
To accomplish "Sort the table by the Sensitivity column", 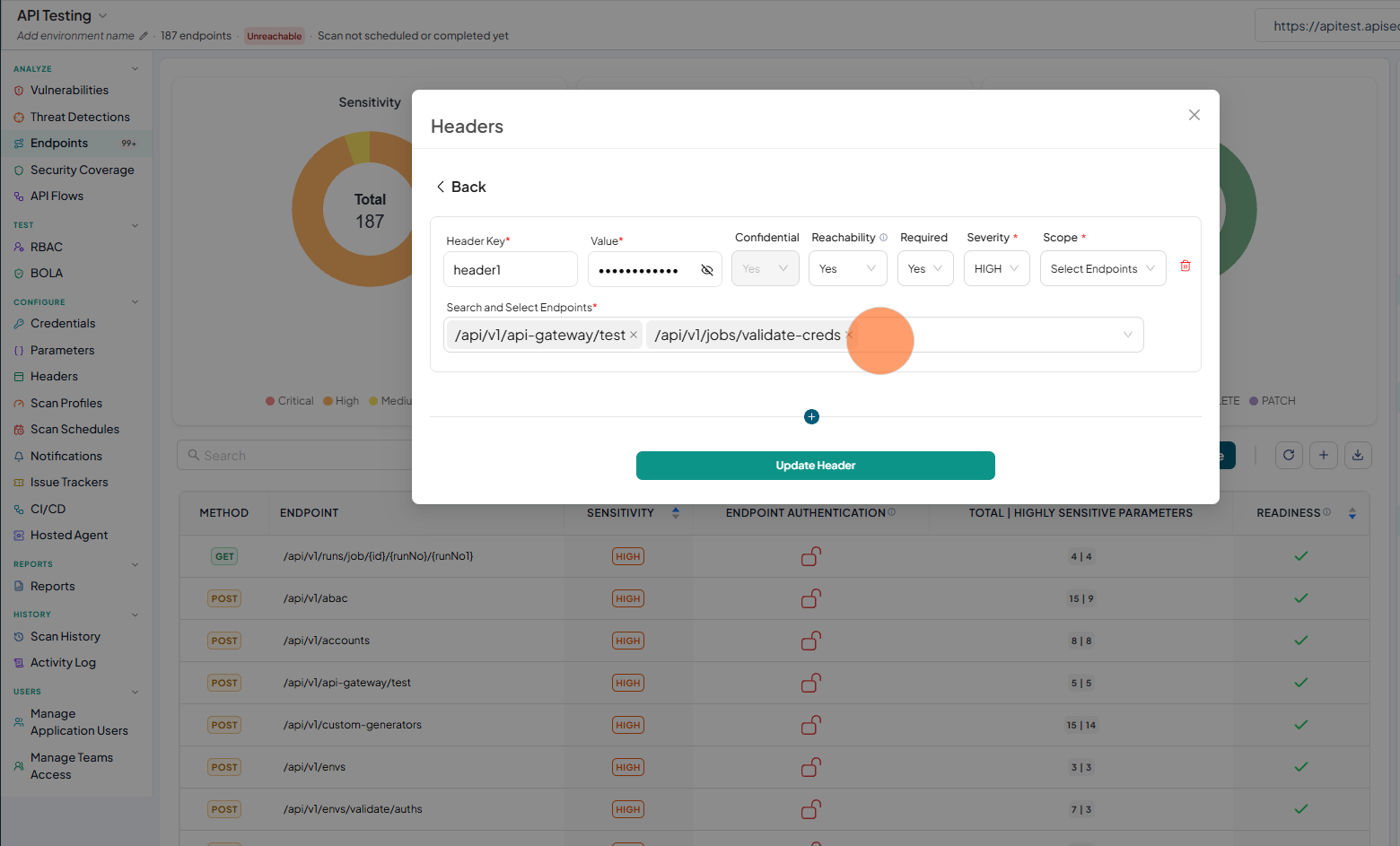I will click(x=676, y=513).
